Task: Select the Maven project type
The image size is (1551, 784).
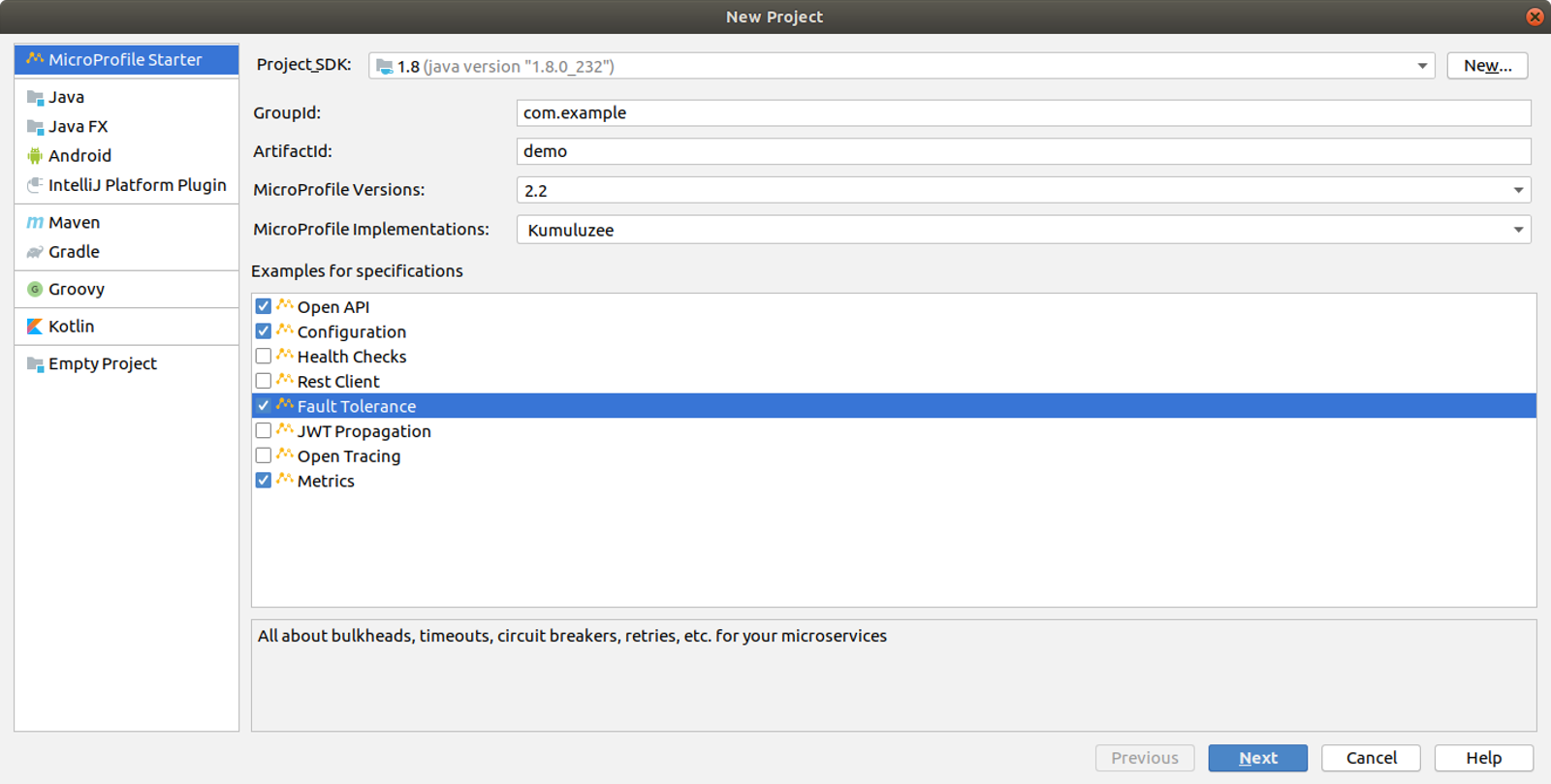Action: point(127,222)
